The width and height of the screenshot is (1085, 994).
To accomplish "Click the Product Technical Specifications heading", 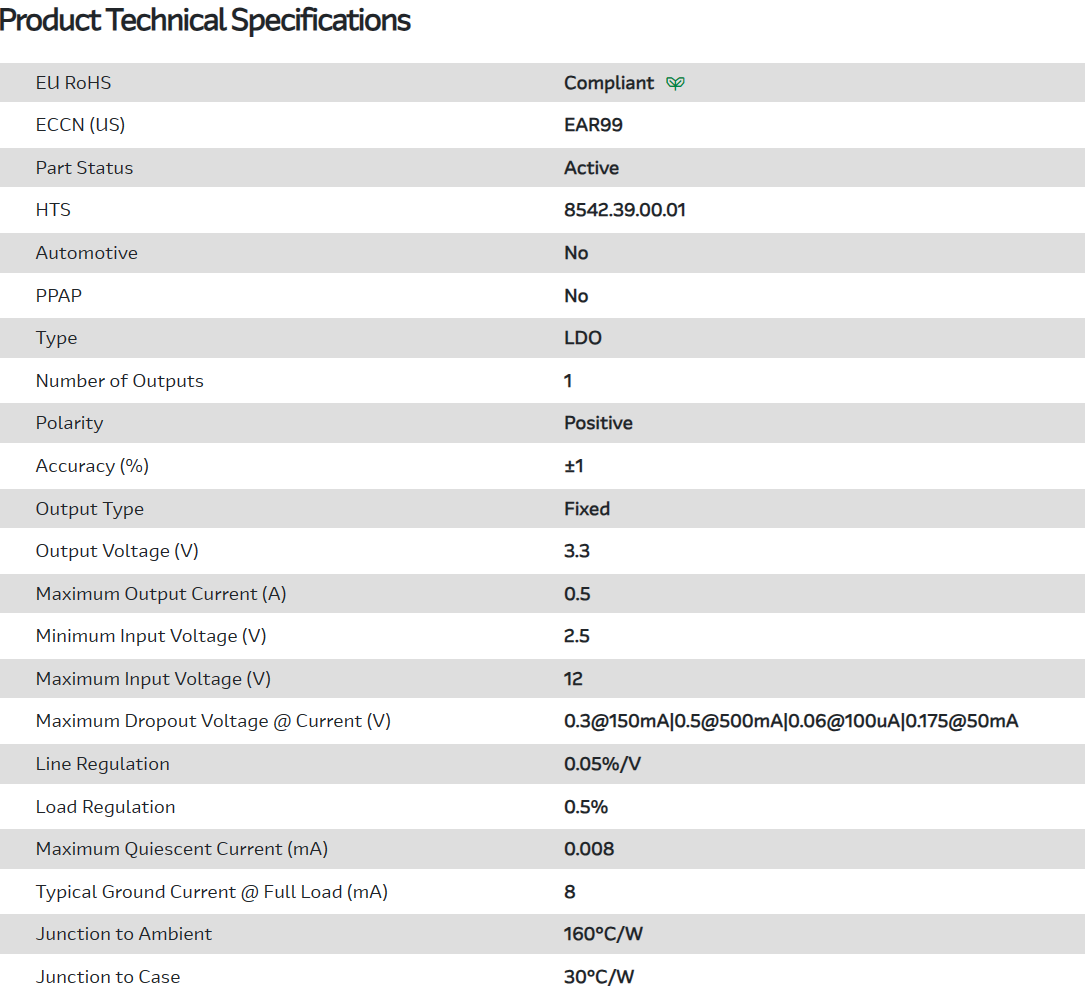I will tap(205, 20).
